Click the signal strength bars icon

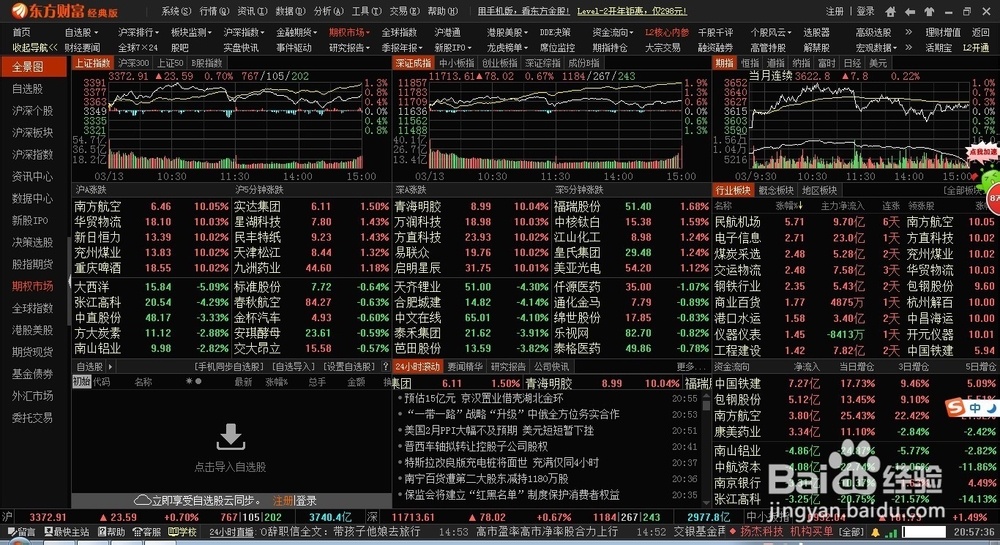[x=891, y=532]
